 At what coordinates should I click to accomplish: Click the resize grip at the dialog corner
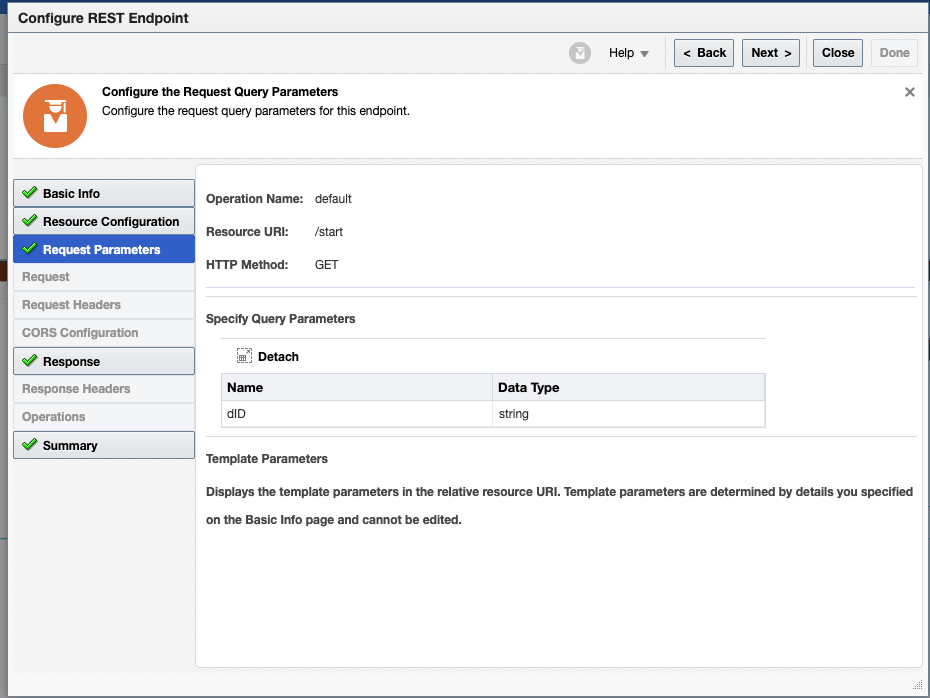click(x=917, y=684)
